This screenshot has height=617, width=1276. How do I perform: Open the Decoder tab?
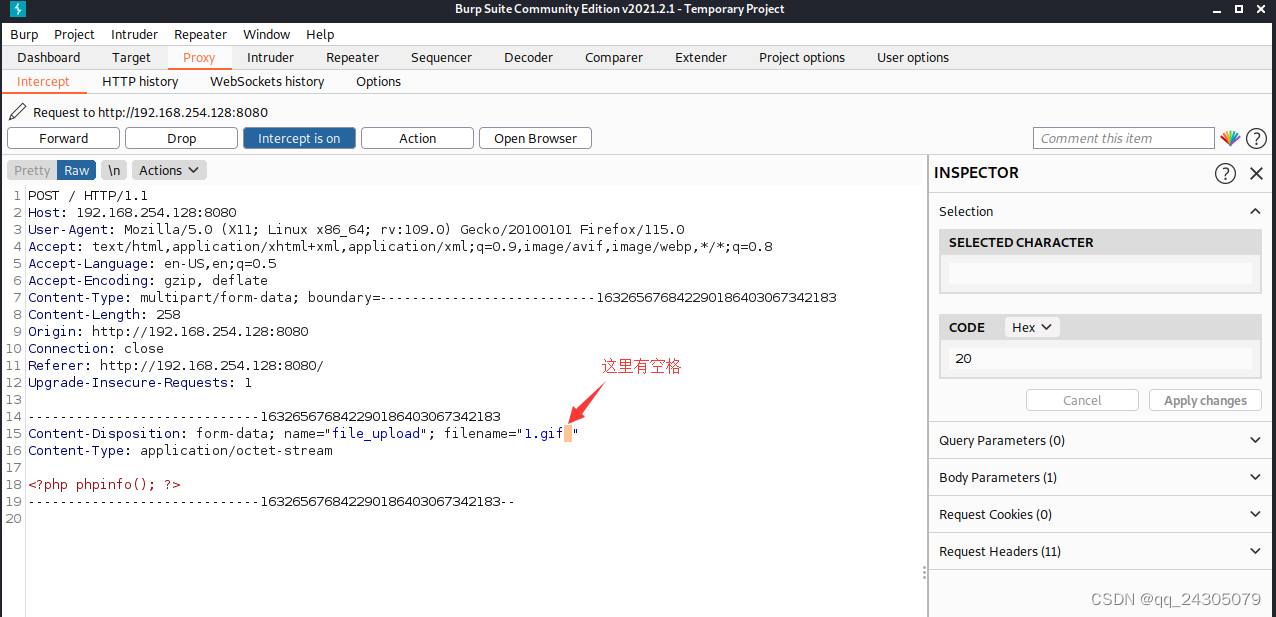click(528, 57)
